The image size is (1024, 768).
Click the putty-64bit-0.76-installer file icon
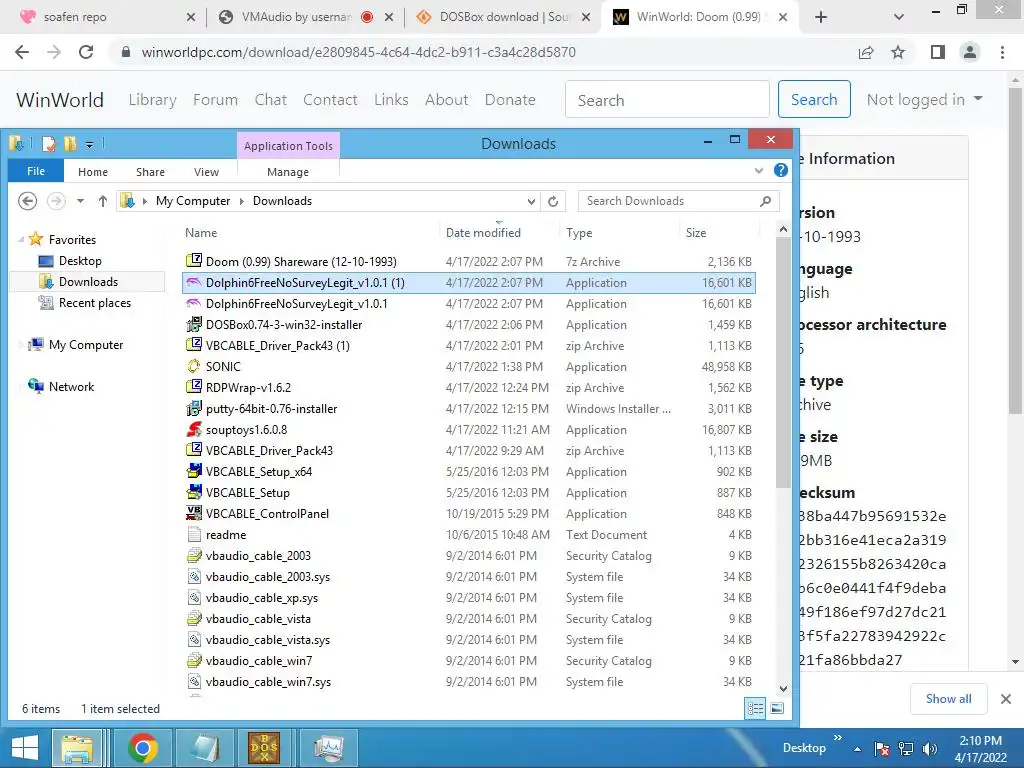click(x=194, y=408)
